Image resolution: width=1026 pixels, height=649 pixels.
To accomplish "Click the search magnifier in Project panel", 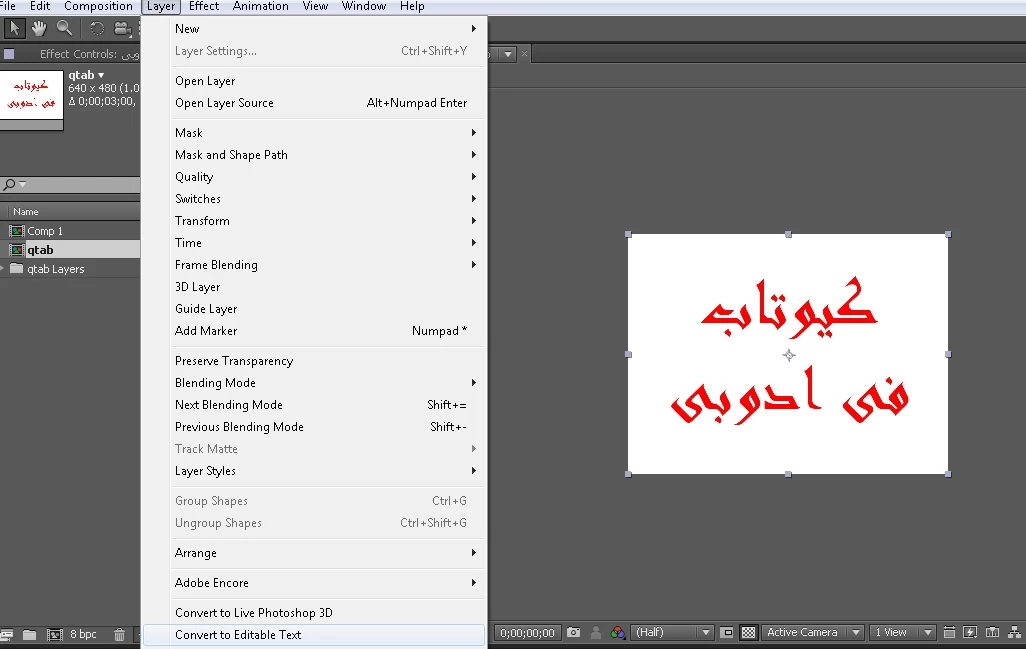I will pyautogui.click(x=9, y=184).
